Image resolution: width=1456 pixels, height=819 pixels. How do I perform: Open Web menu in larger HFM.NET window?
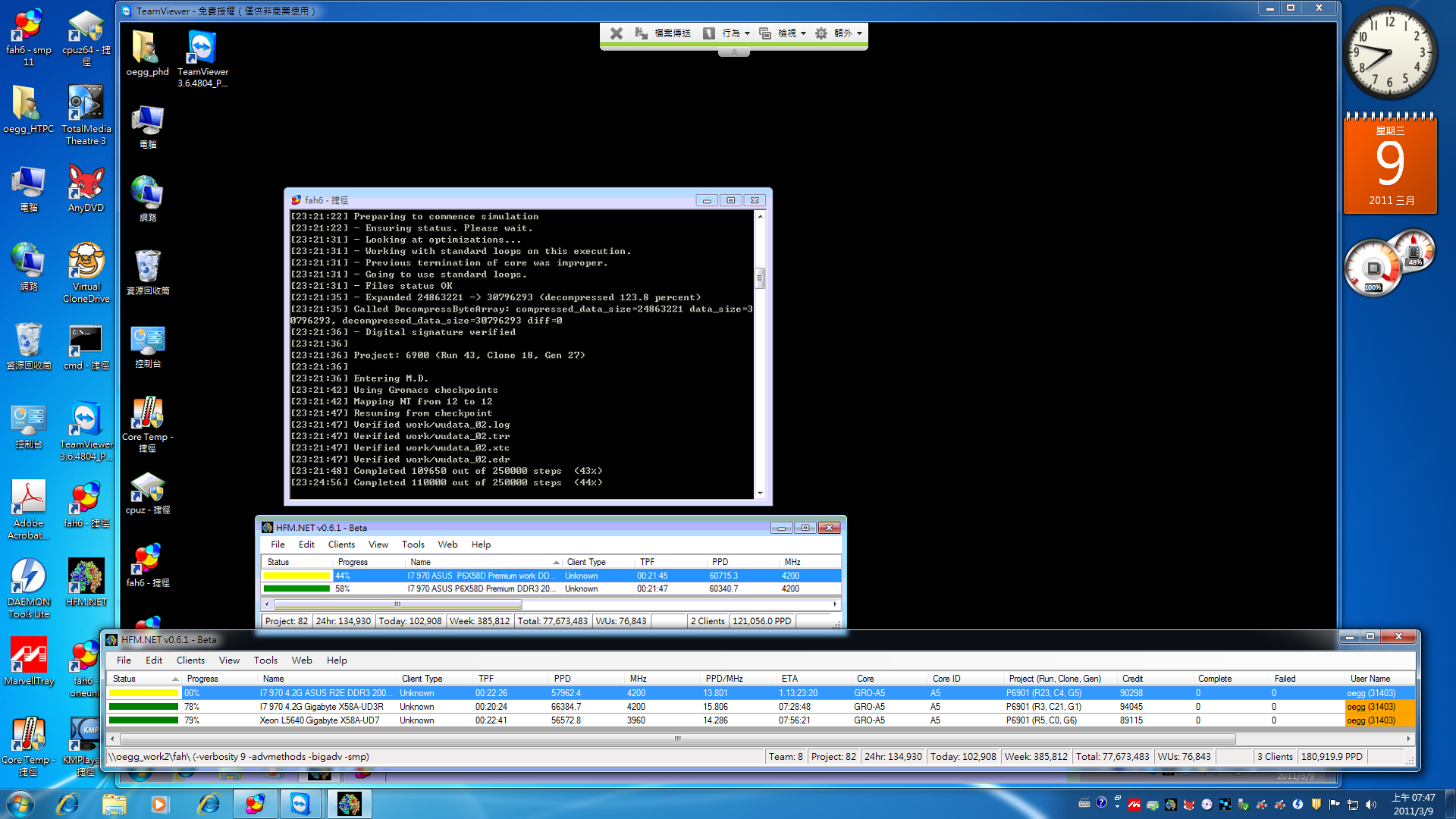302,661
